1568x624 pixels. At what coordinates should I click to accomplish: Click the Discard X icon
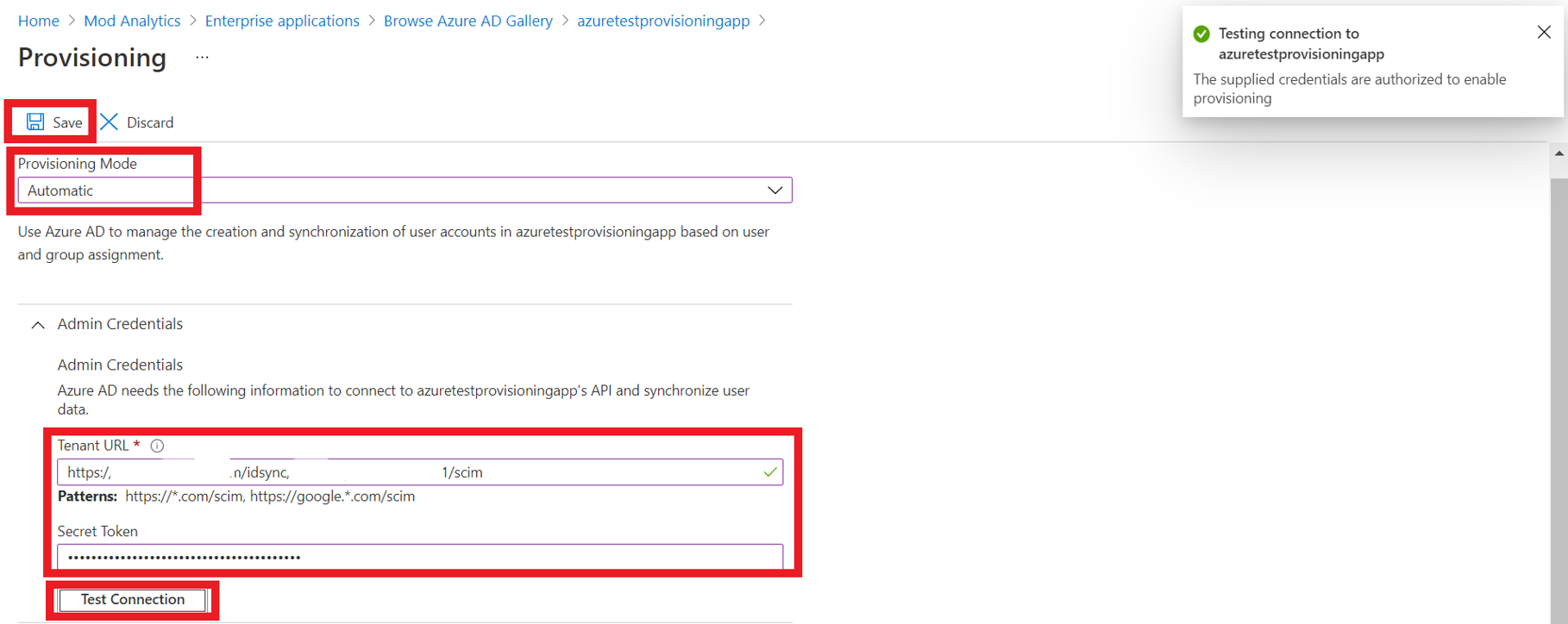tap(110, 122)
